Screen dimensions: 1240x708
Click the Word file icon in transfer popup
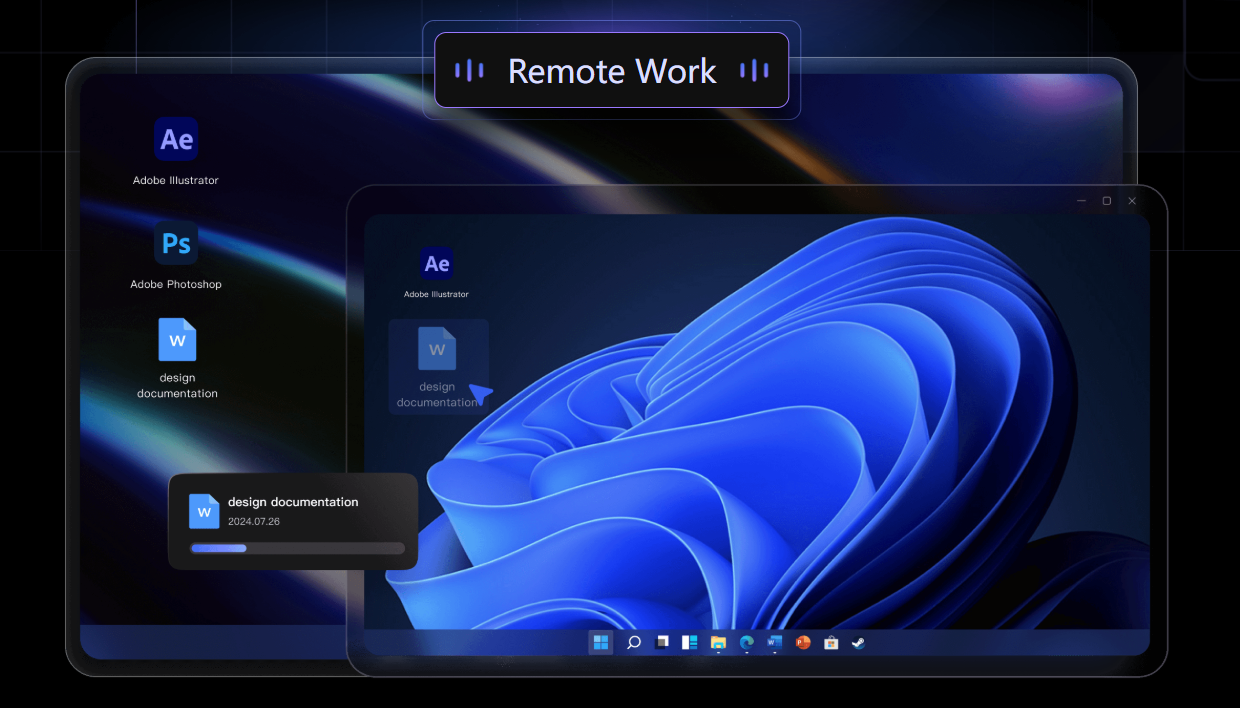204,511
